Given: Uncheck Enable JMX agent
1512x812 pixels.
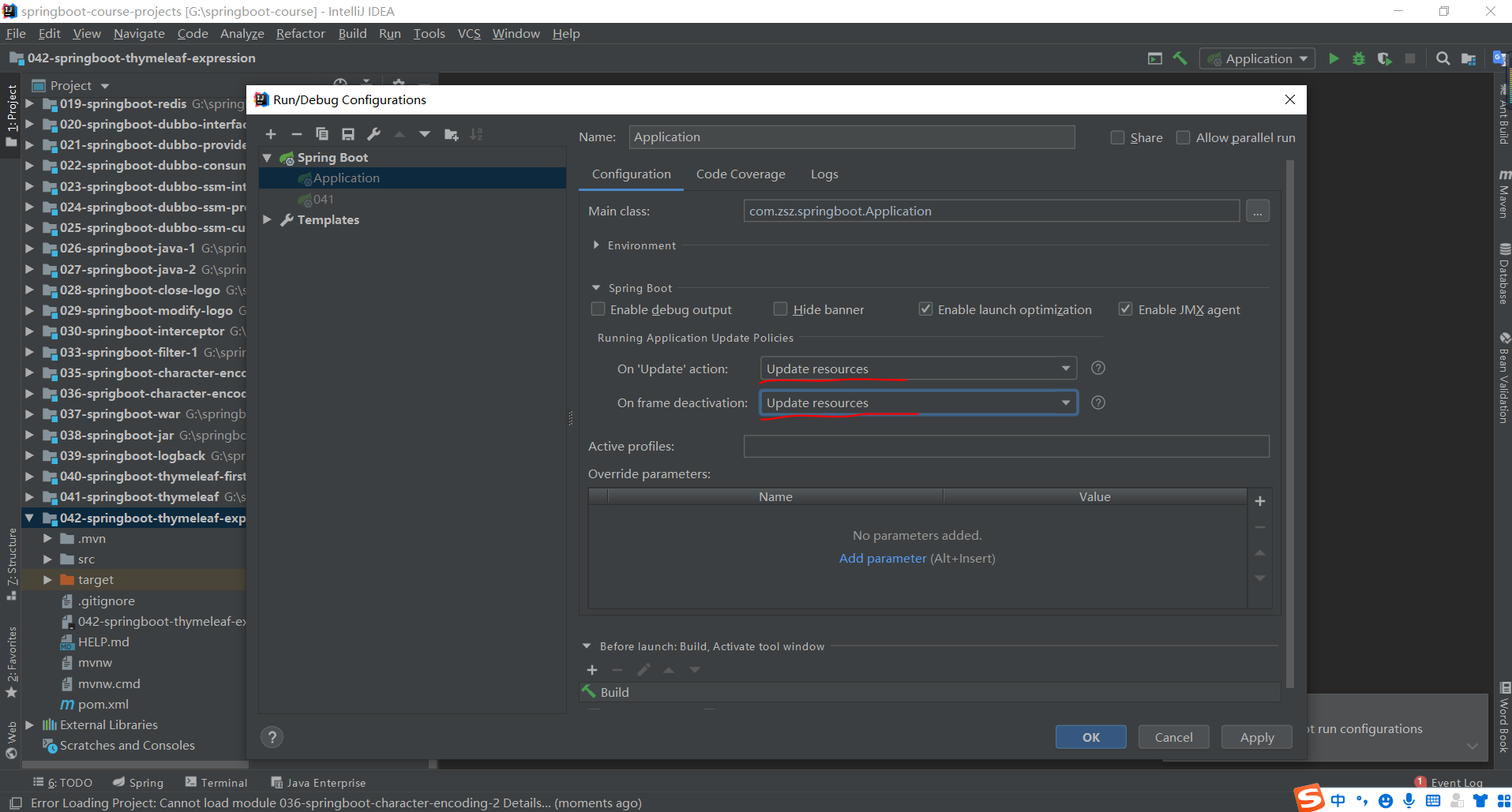Looking at the screenshot, I should [x=1126, y=309].
